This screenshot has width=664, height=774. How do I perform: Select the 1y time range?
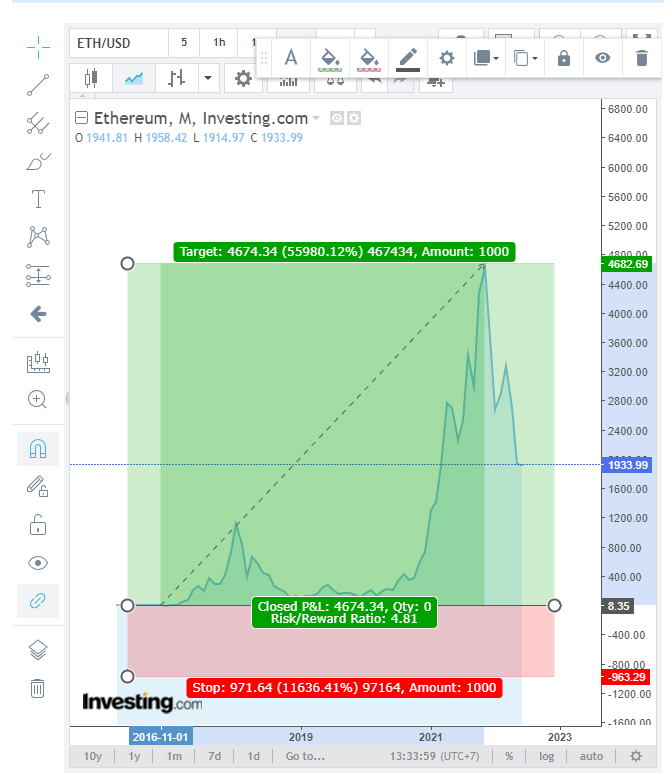134,756
